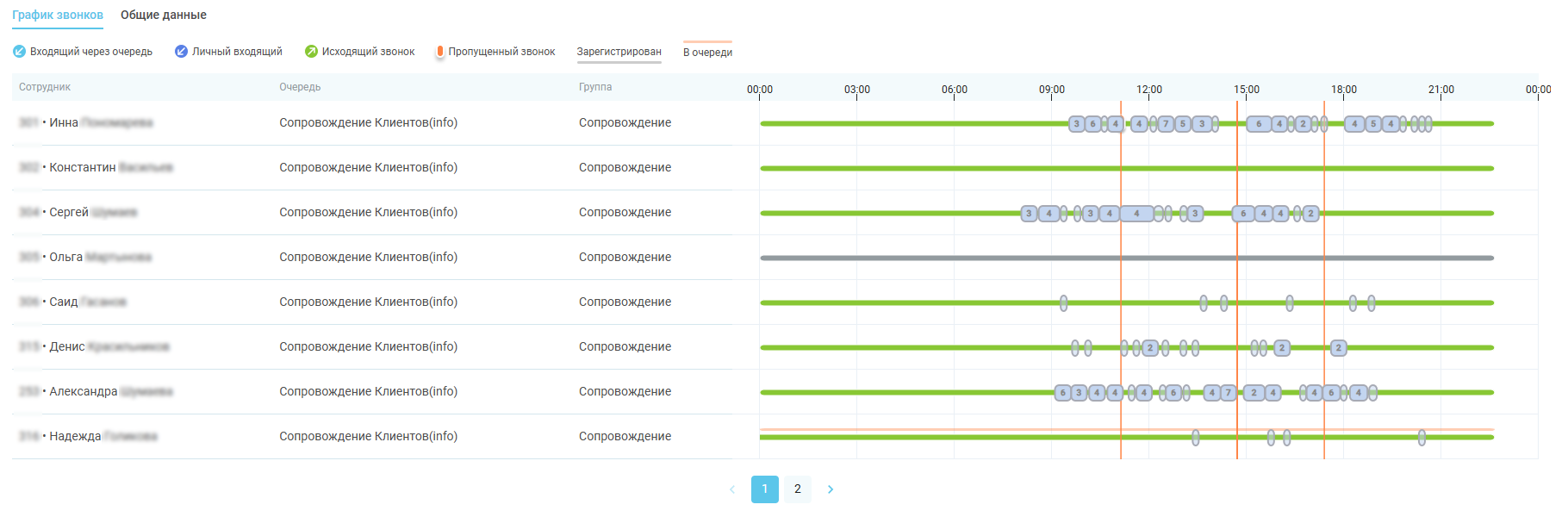The height and width of the screenshot is (517, 1568).
Task: Click the 12:00 mark on time axis
Action: pos(1149,90)
